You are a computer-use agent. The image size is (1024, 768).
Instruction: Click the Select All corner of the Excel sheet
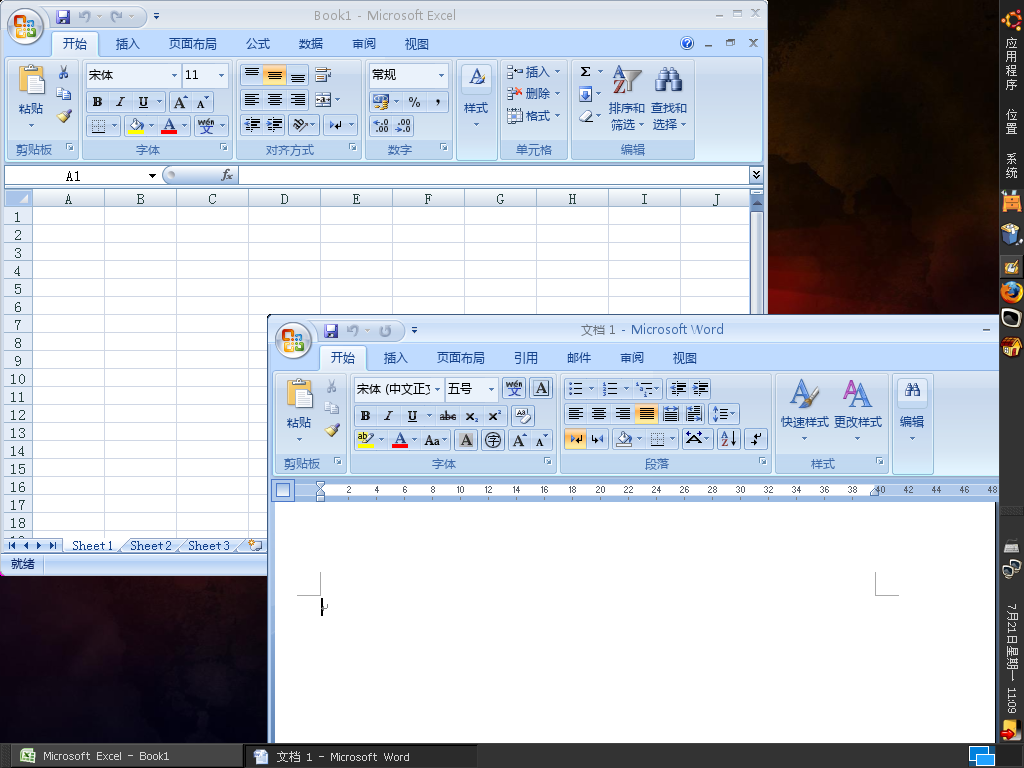(x=18, y=199)
